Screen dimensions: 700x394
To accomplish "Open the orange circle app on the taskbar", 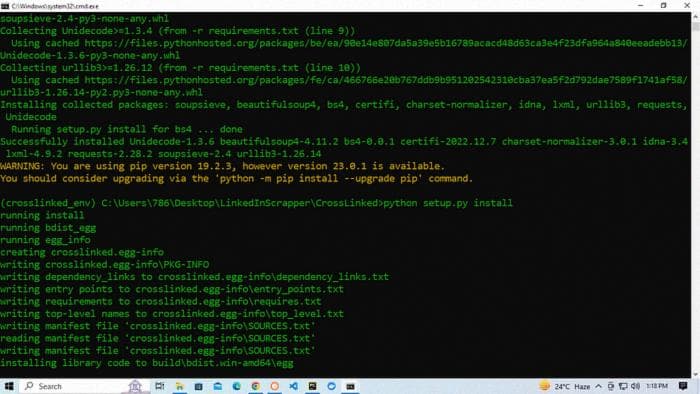I will click(x=275, y=386).
